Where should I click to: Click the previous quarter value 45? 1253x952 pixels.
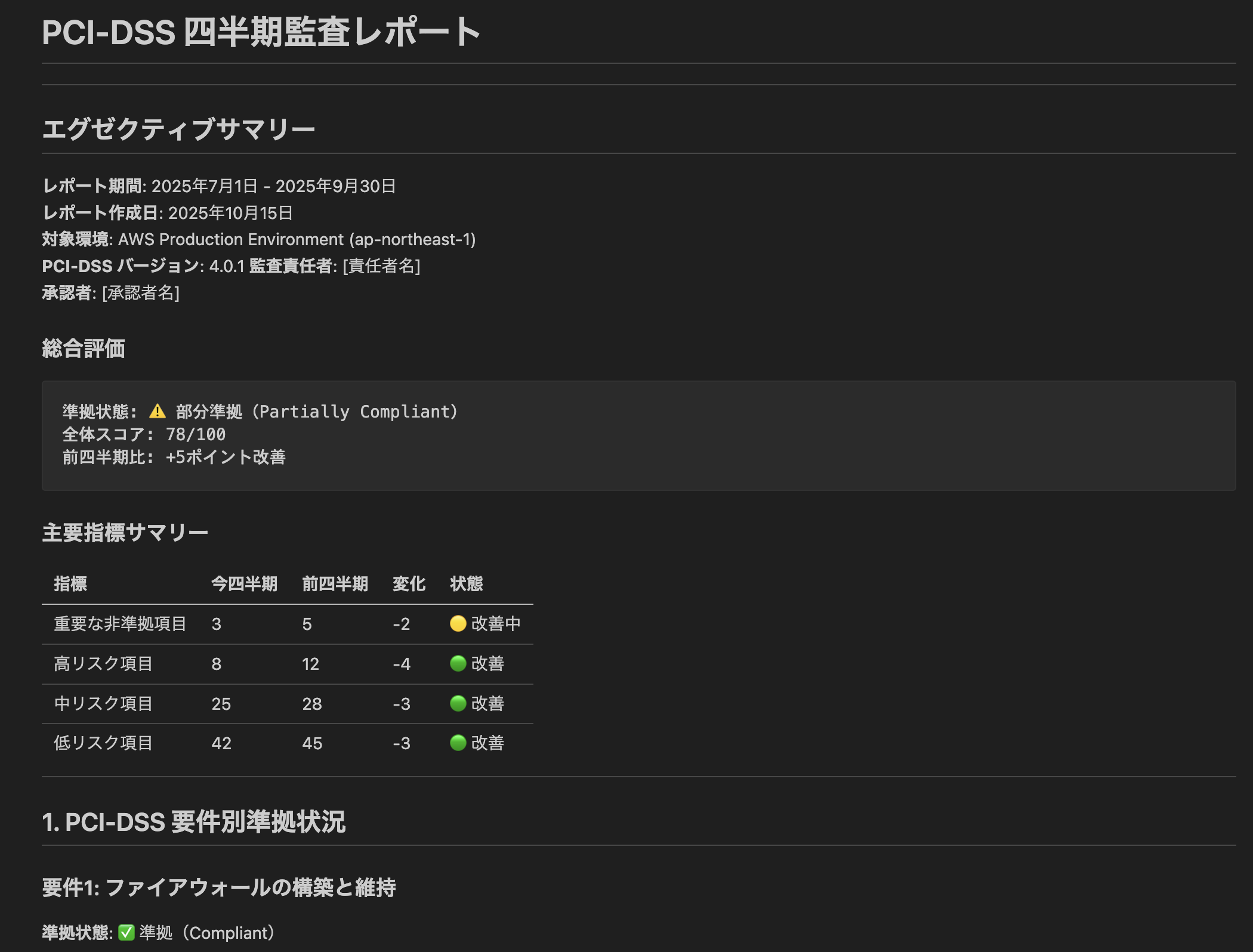(312, 743)
